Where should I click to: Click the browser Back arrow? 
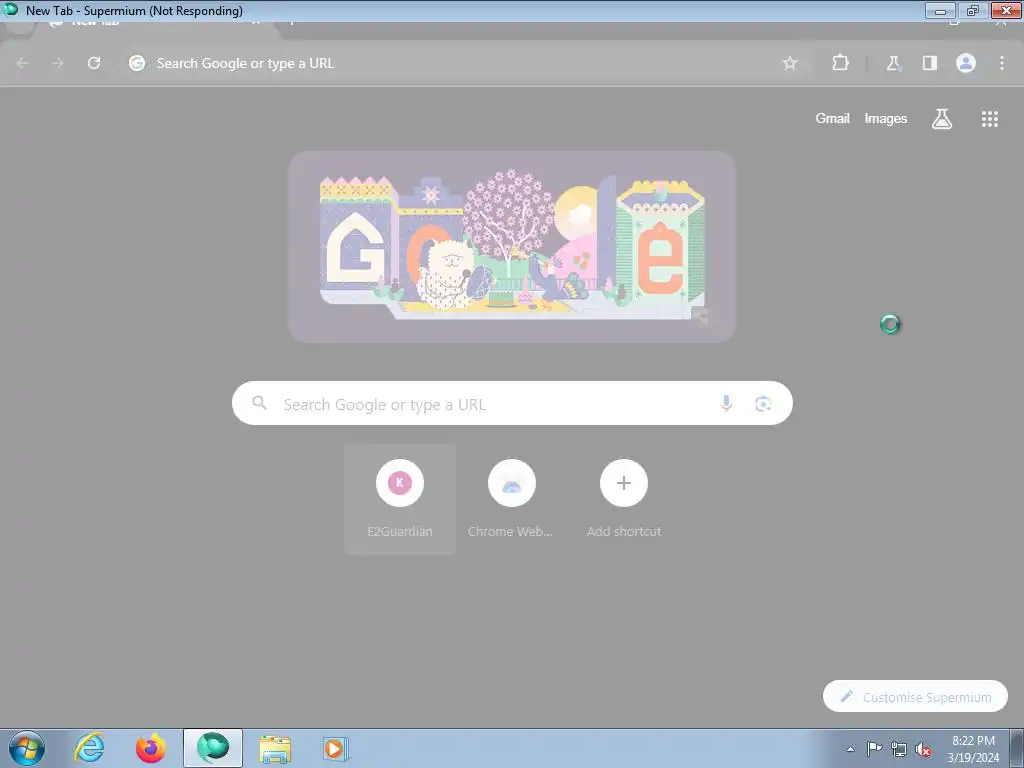tap(22, 63)
